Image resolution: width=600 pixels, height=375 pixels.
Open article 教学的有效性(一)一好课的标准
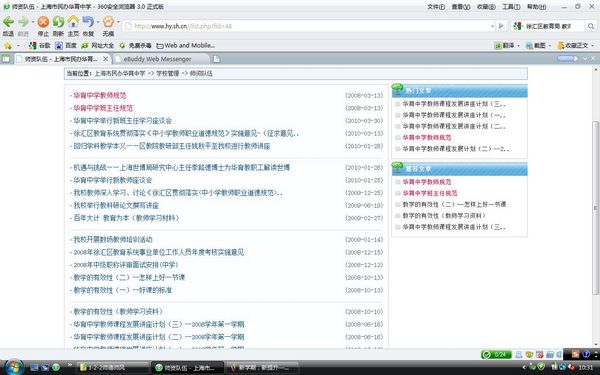click(122, 290)
